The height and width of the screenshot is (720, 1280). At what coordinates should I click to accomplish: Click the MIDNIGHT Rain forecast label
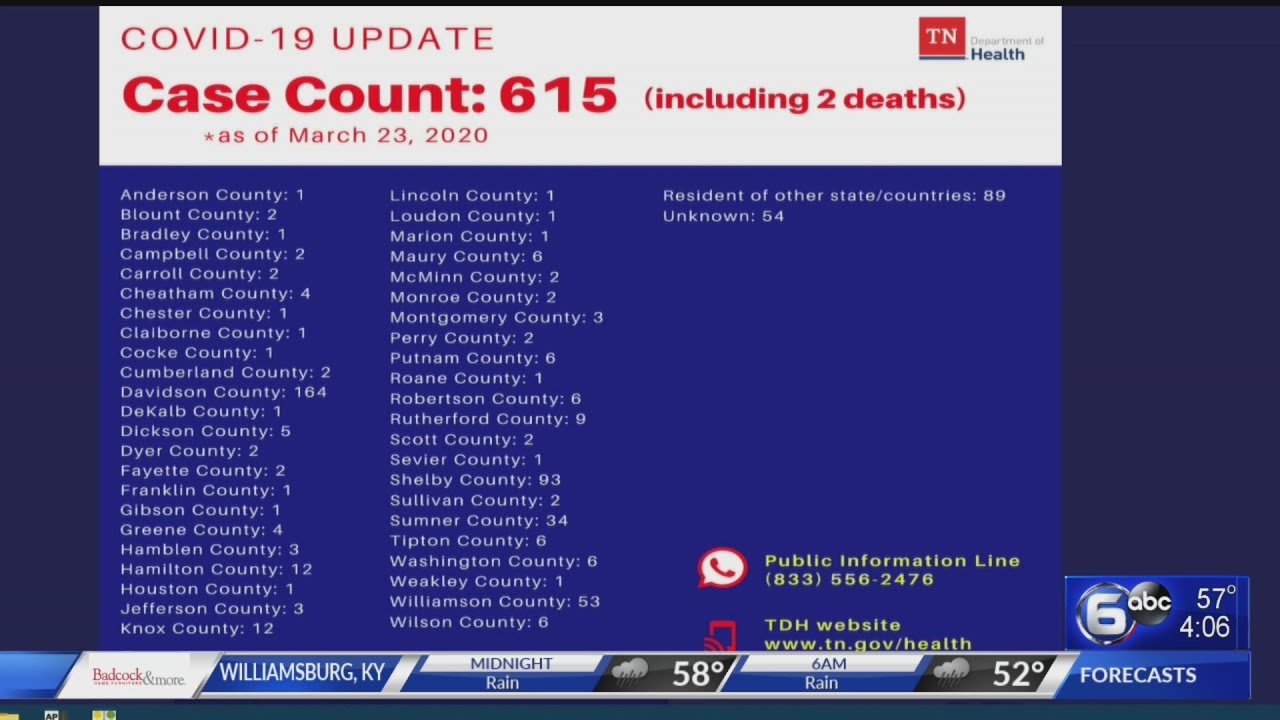tap(511, 673)
